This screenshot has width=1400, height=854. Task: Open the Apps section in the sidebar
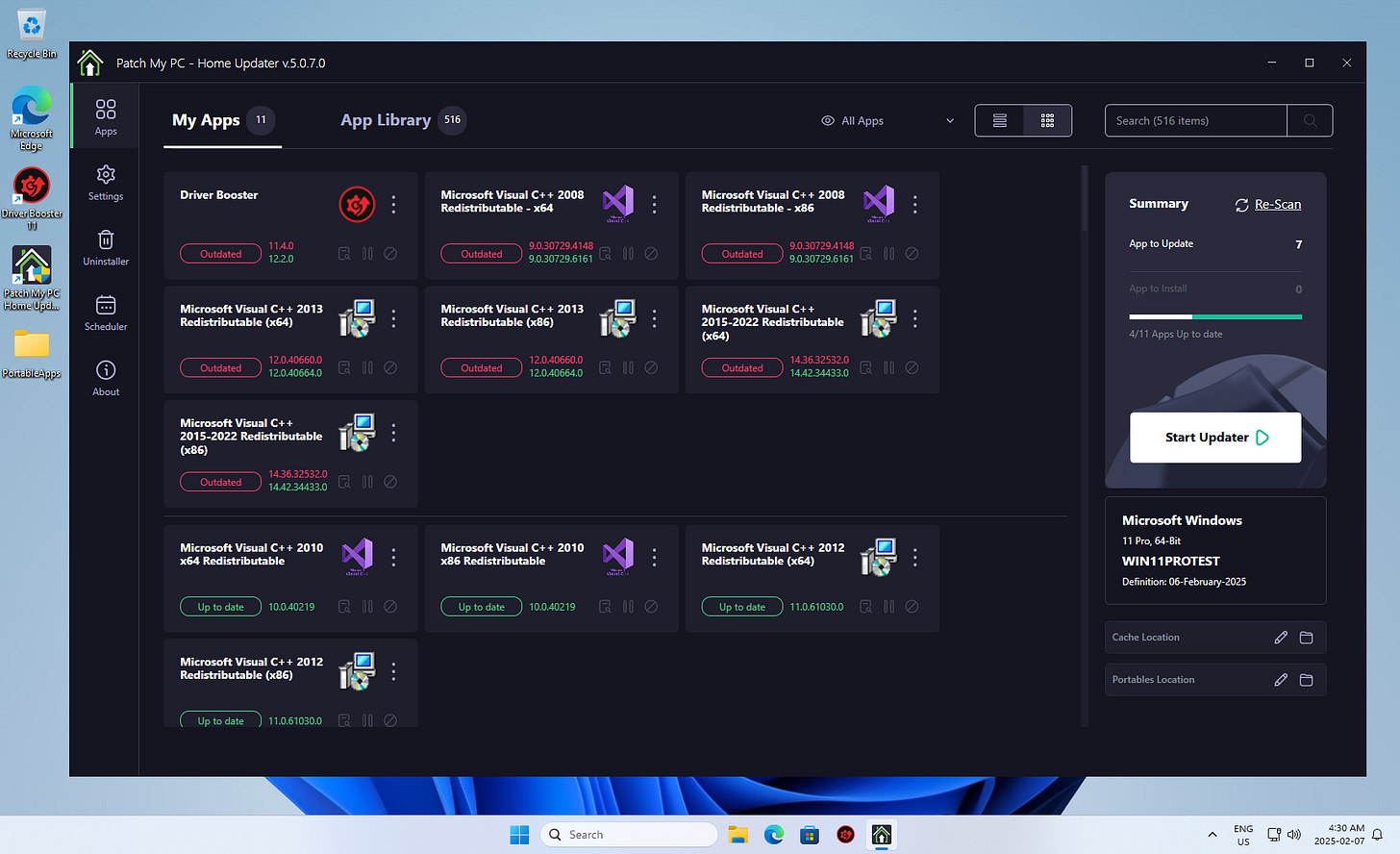(106, 116)
